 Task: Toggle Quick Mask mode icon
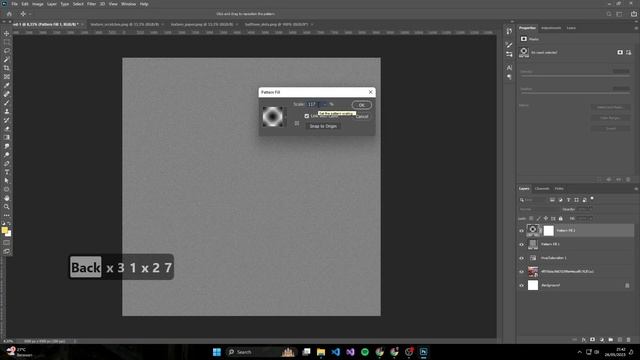point(7,243)
